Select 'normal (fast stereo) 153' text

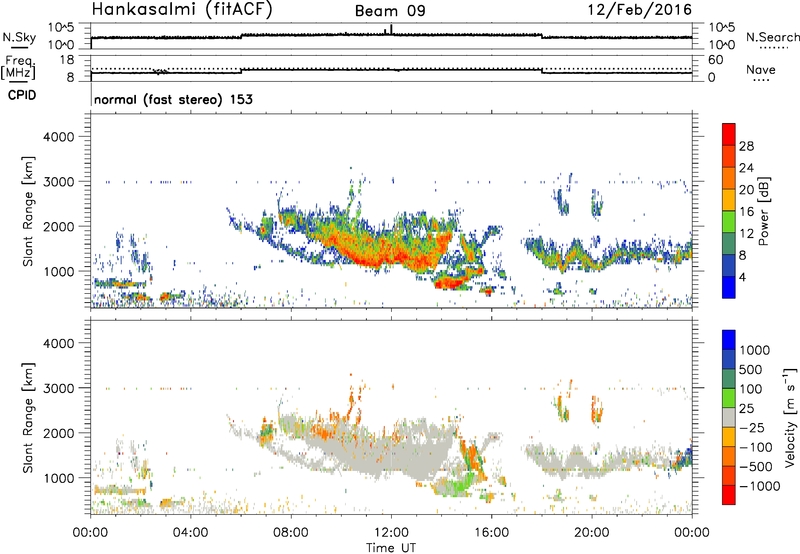pyautogui.click(x=173, y=99)
